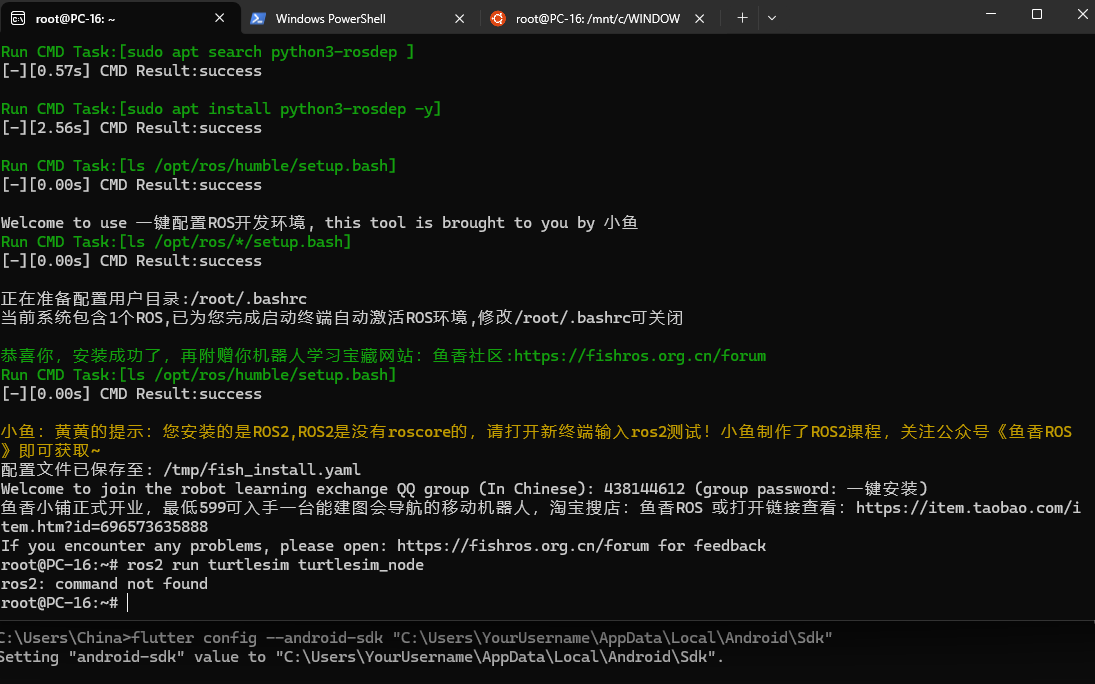Maximize the terminal window
Viewport: 1095px width, 684px height.
pos(1037,14)
